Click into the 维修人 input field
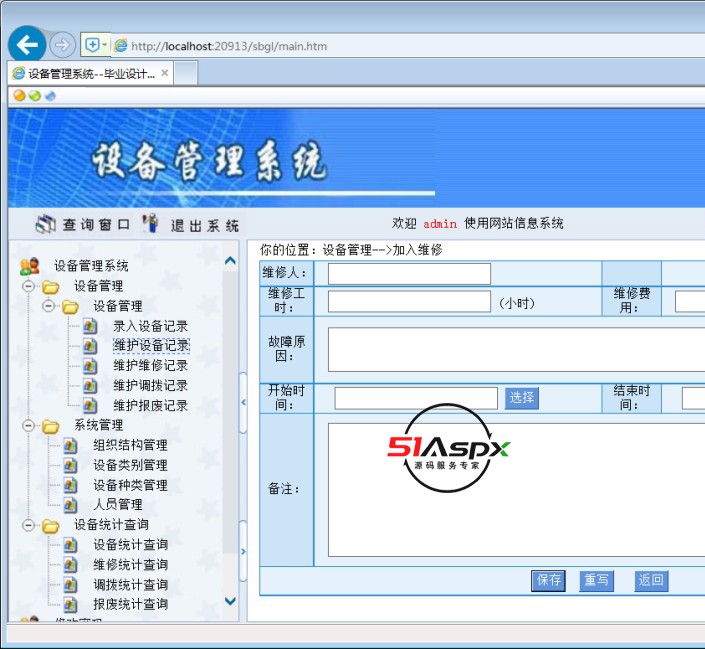705x649 pixels. (409, 273)
